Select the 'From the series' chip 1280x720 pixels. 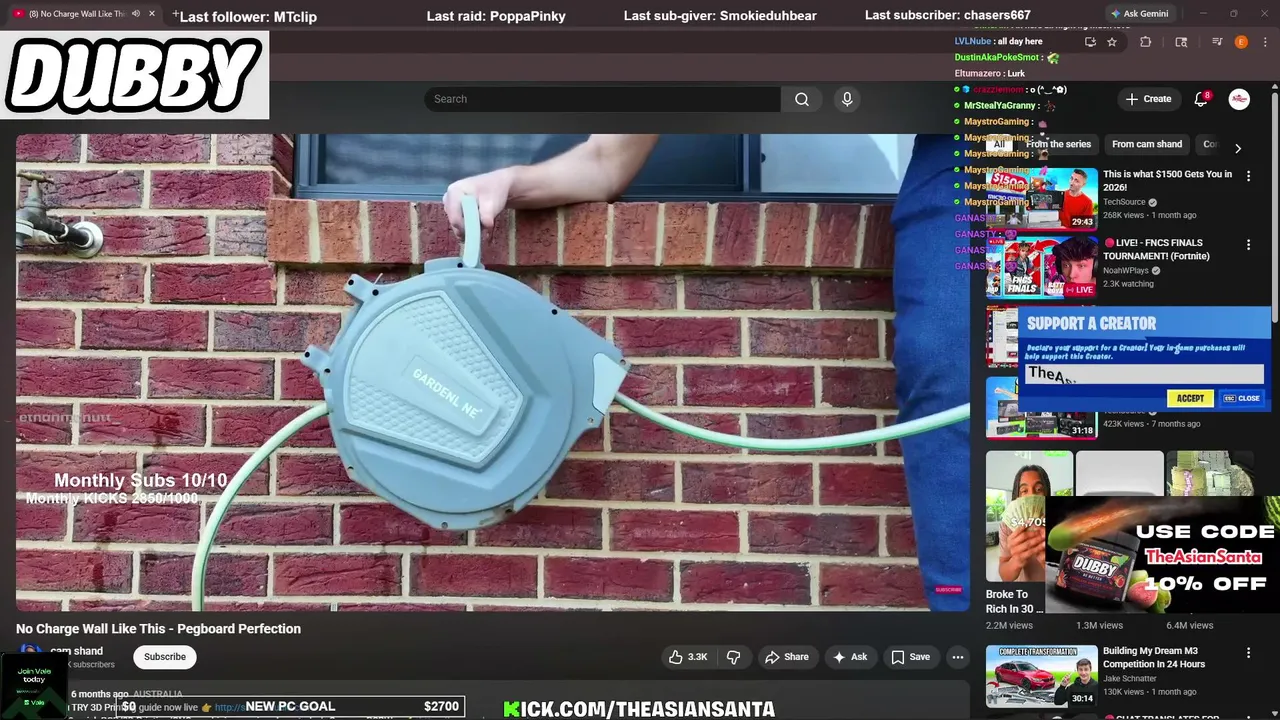coord(1058,144)
